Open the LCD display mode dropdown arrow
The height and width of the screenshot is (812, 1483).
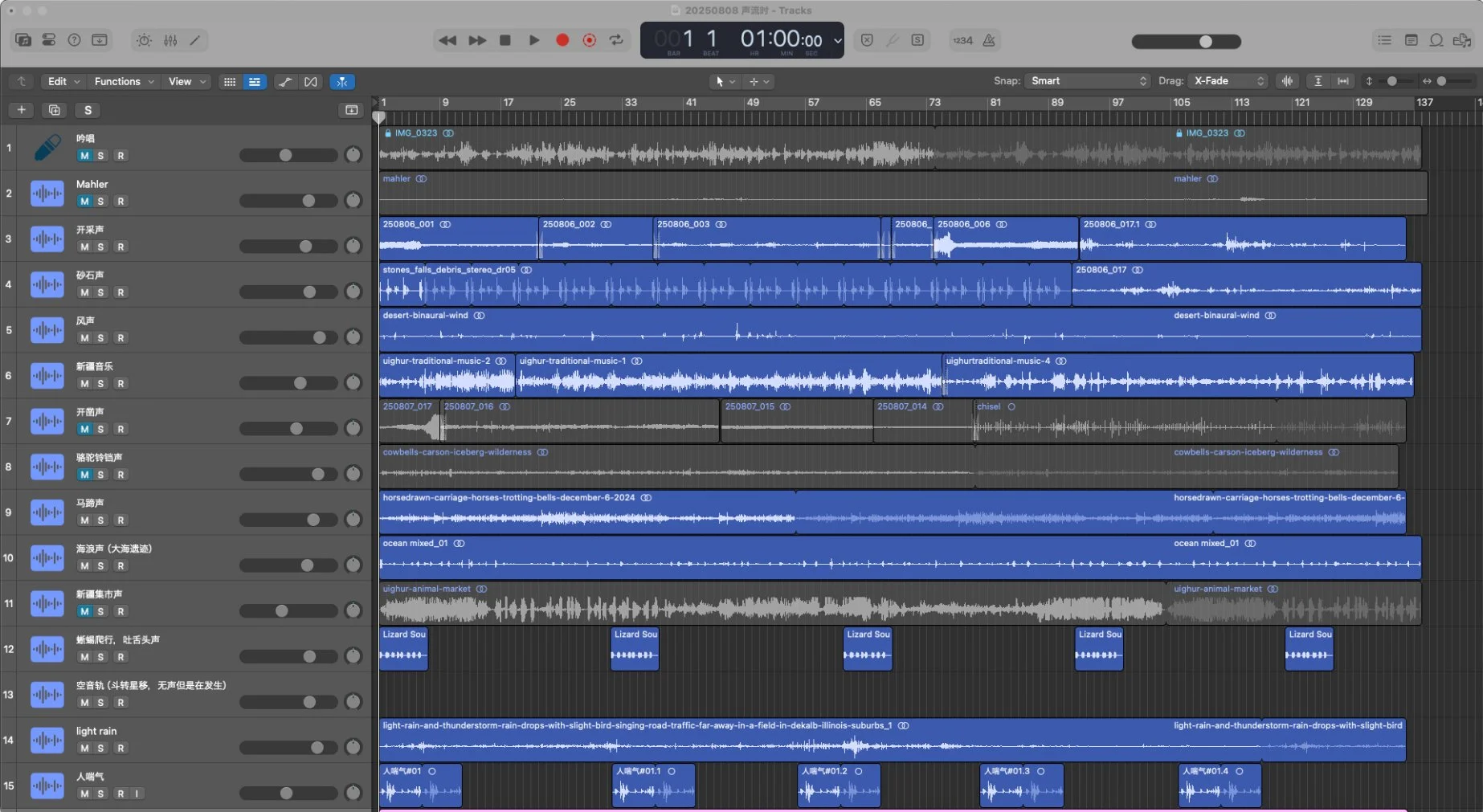click(x=837, y=40)
